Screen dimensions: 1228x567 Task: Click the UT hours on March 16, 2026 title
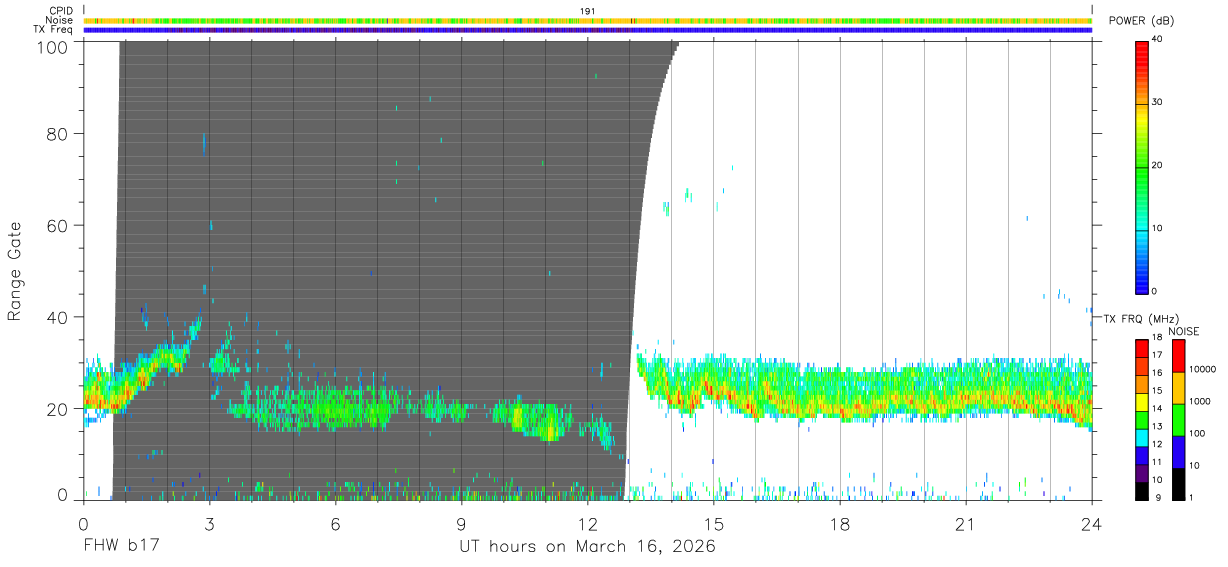587,547
